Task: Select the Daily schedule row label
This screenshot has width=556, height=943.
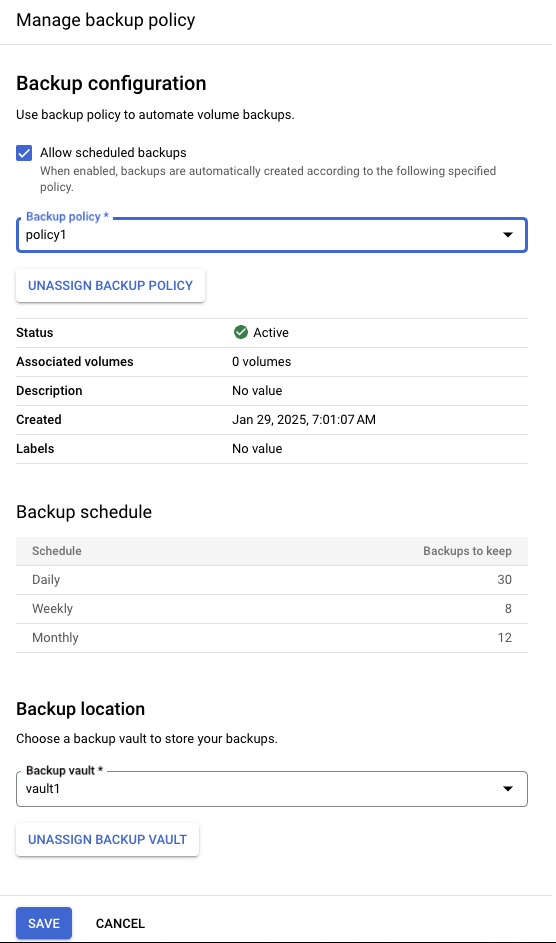Action: [x=46, y=580]
